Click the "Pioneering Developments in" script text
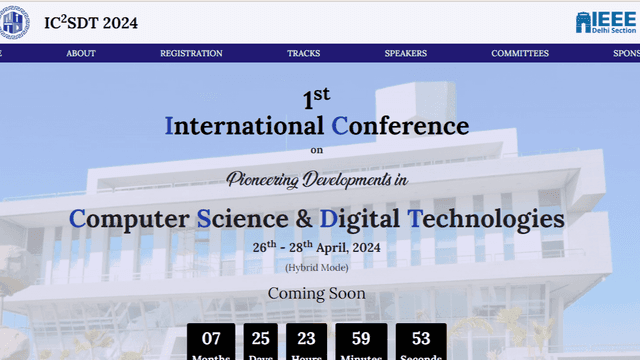The width and height of the screenshot is (640, 360). click(x=317, y=180)
